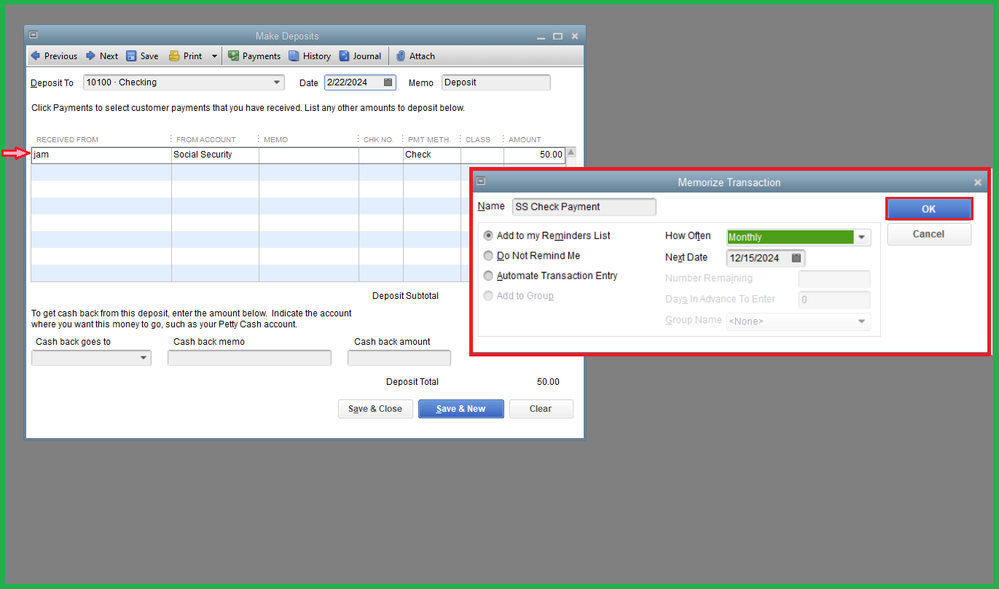Click the FROM ACCOUNT column header
Screen dimensions: 999x589
(x=206, y=140)
